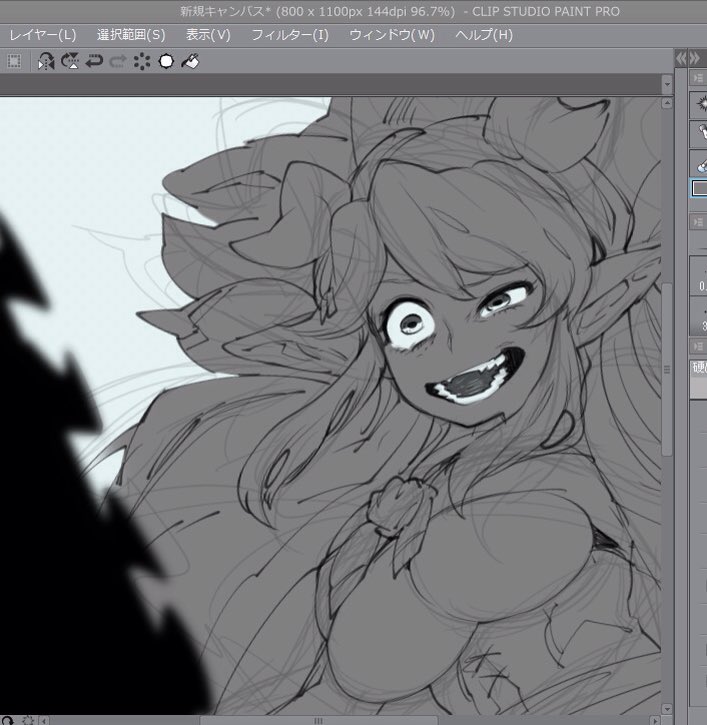Click the paint bucket fill icon
Image resolution: width=707 pixels, height=725 pixels.
point(190,61)
